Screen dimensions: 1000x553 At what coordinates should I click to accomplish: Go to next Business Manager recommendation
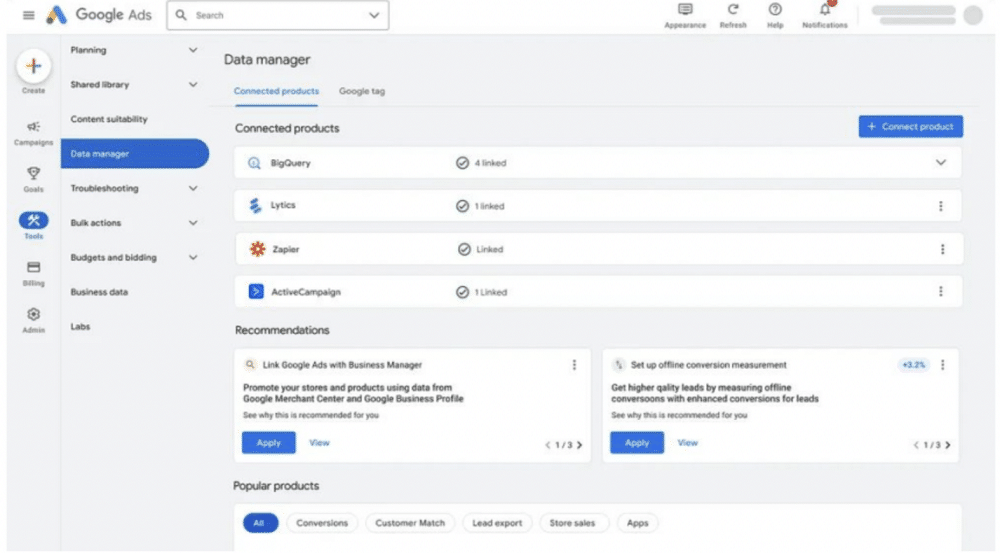579,445
